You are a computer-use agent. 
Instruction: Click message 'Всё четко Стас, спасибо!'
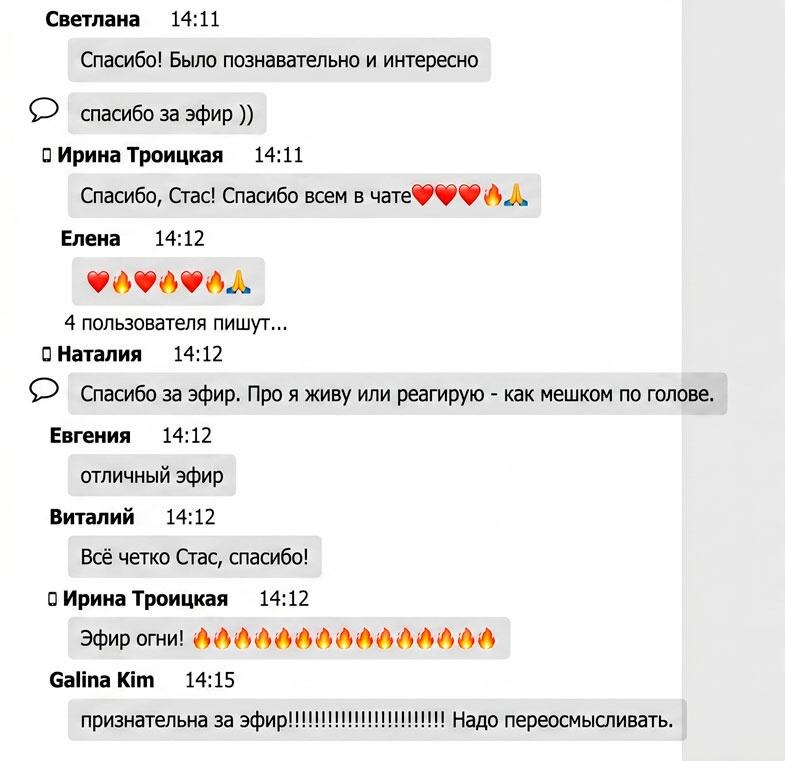click(195, 557)
